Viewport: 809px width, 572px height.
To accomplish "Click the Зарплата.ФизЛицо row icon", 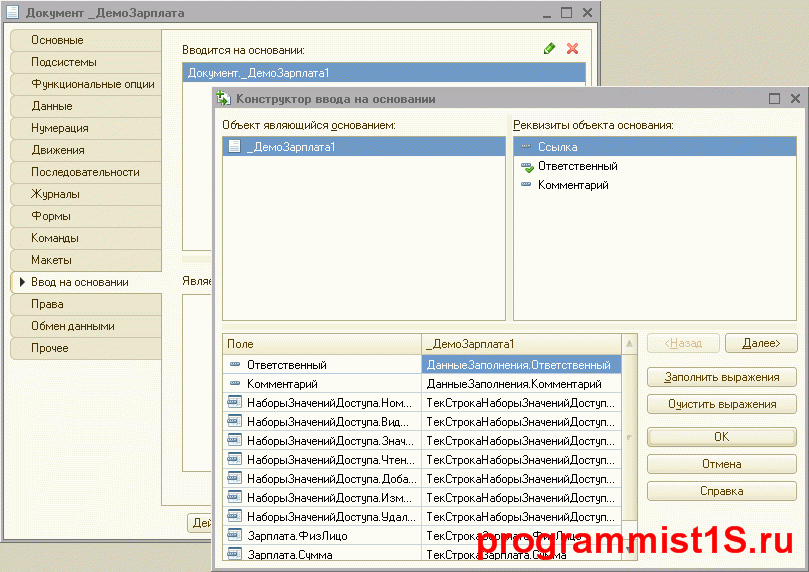I will coord(235,536).
